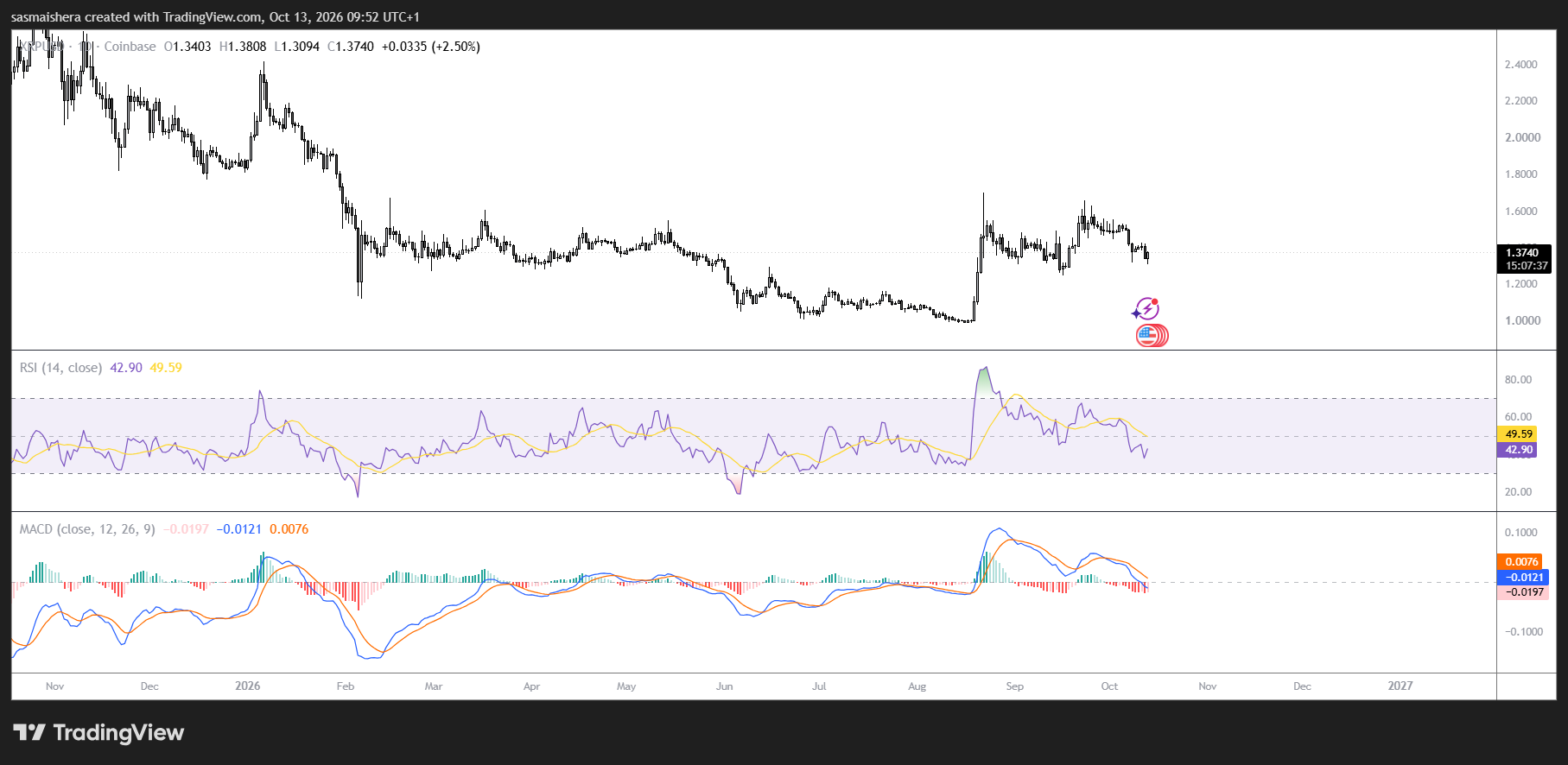Select the 'RSI (14, close)' indicator label
Image resolution: width=1568 pixels, height=765 pixels.
60,368
